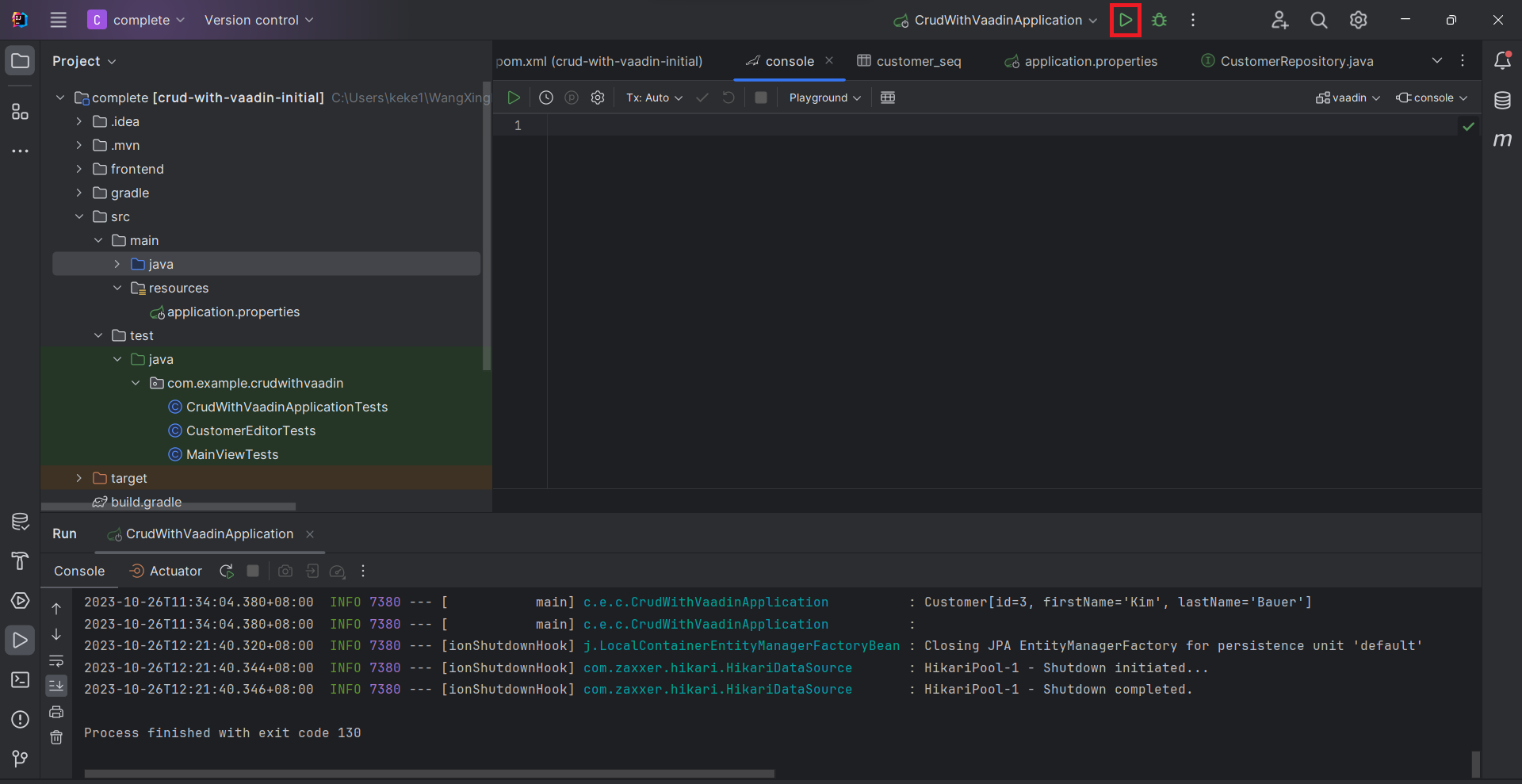Open Browse Query History clock icon

[546, 98]
